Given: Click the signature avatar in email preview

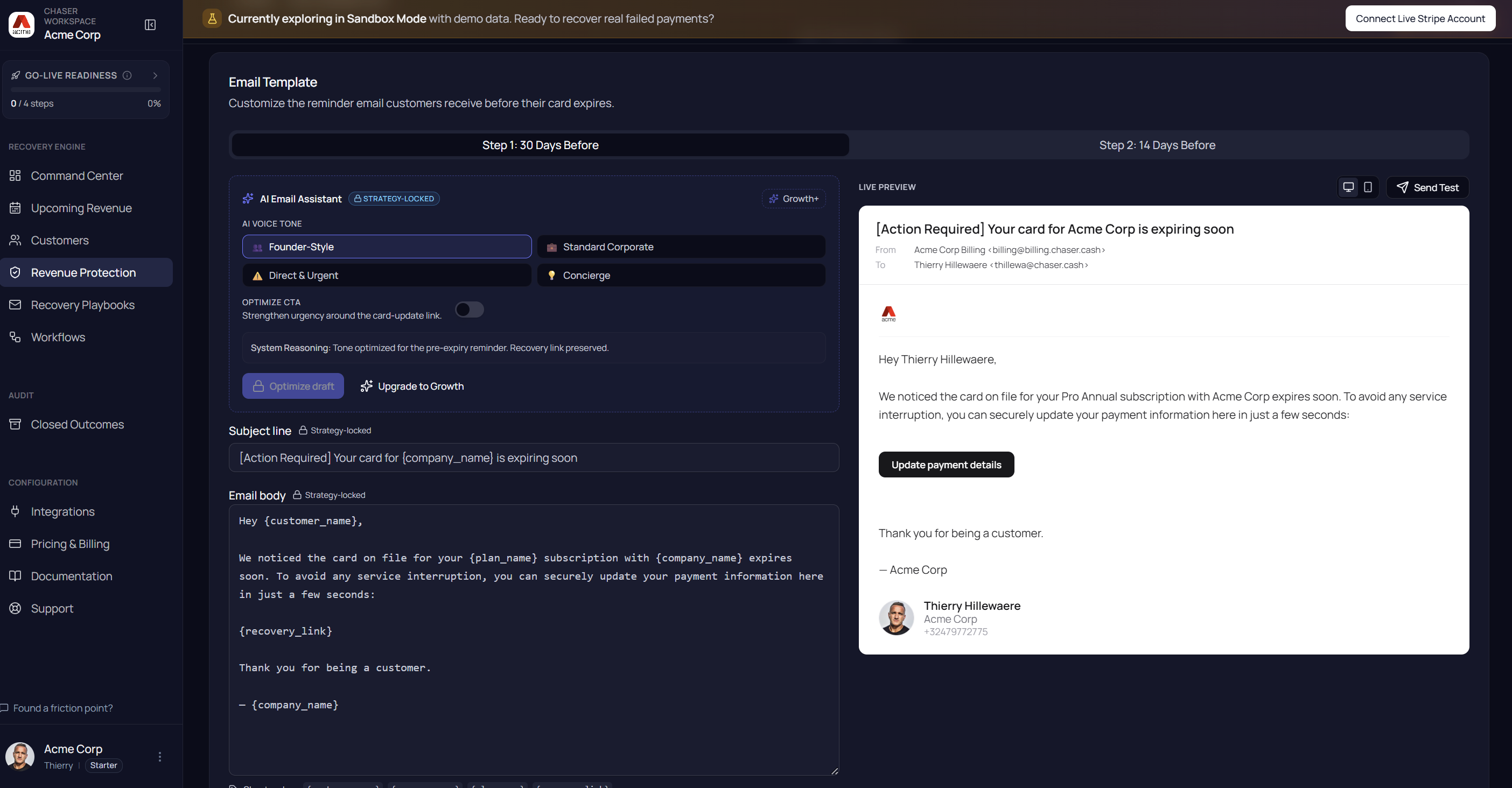Looking at the screenshot, I should (x=897, y=617).
